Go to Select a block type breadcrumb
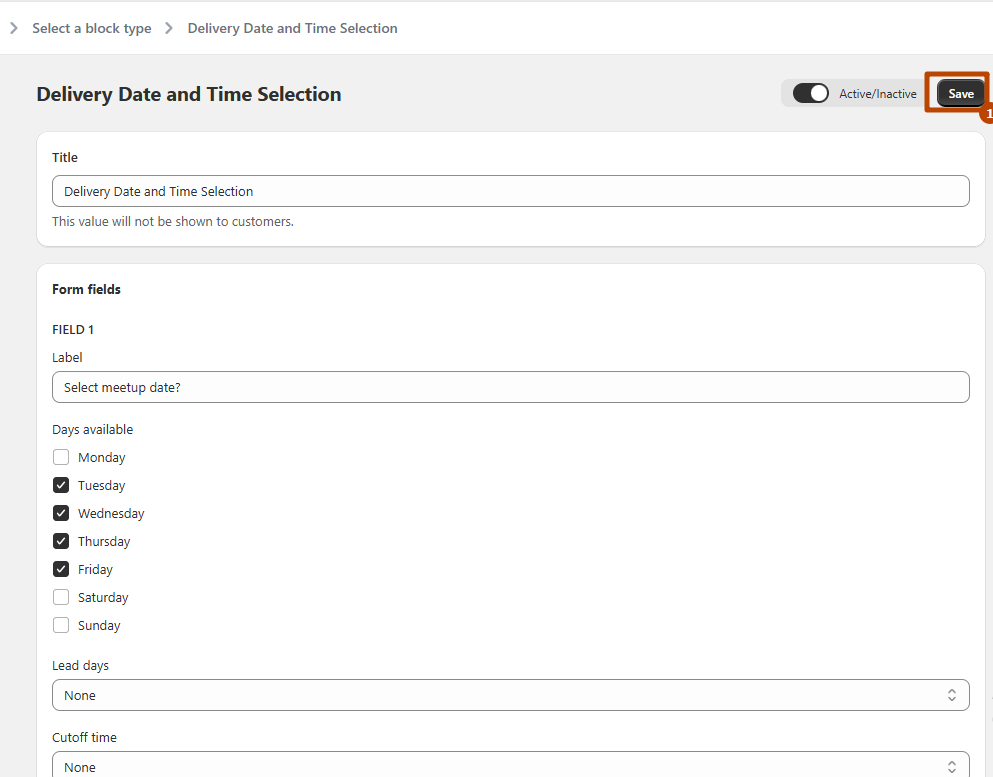The height and width of the screenshot is (777, 993). (x=92, y=28)
